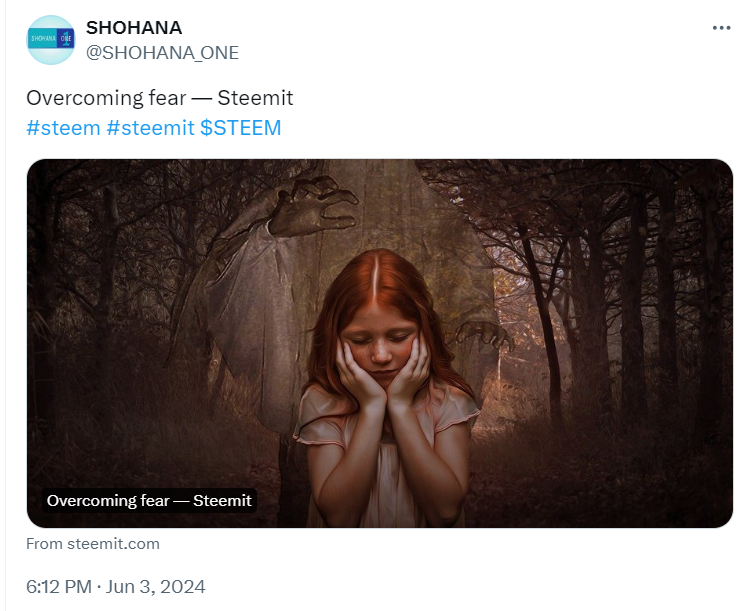Open the tweet timestamp permalink
Viewport: 752px width, 611px height.
click(116, 586)
